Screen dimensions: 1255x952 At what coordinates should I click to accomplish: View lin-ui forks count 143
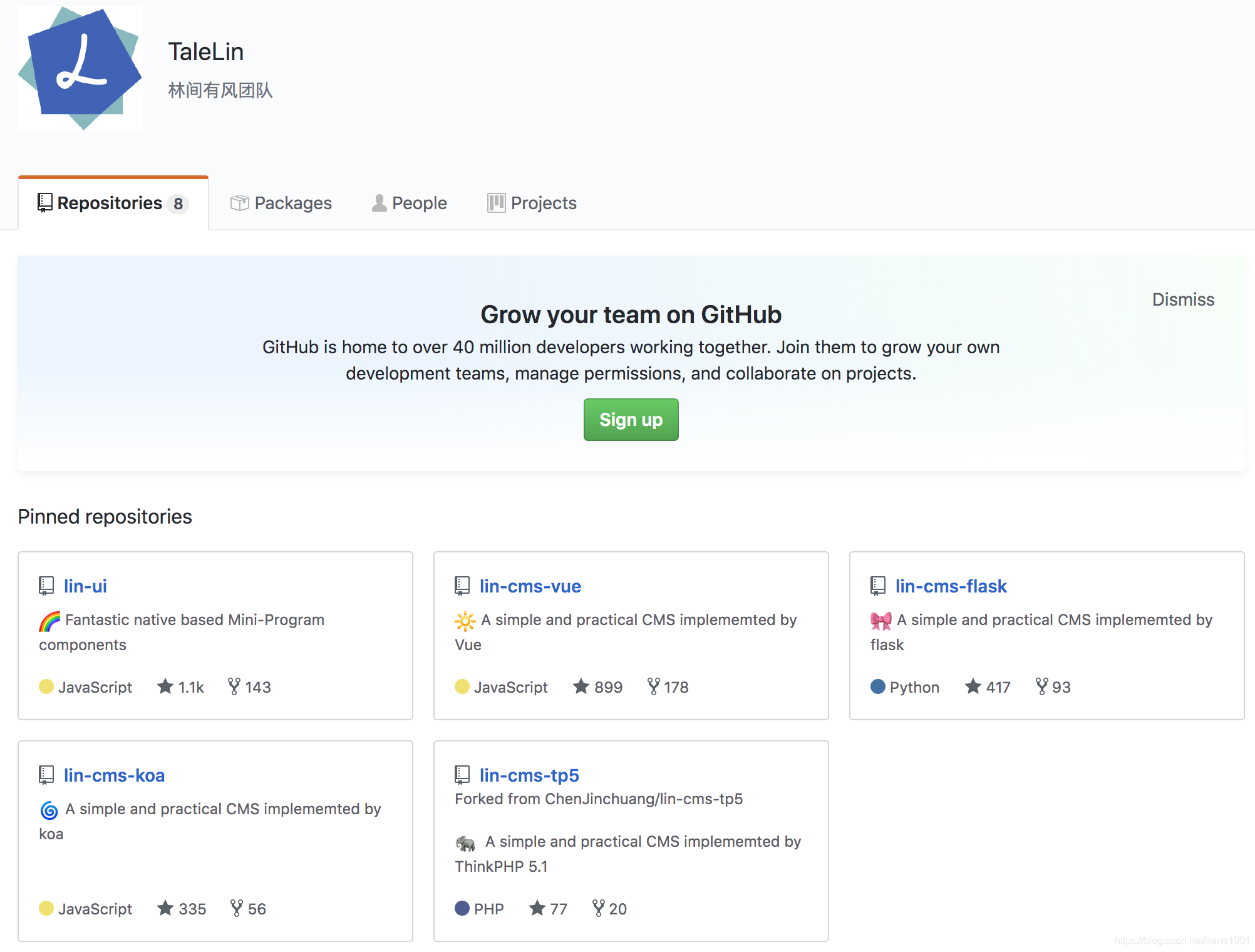[x=249, y=687]
